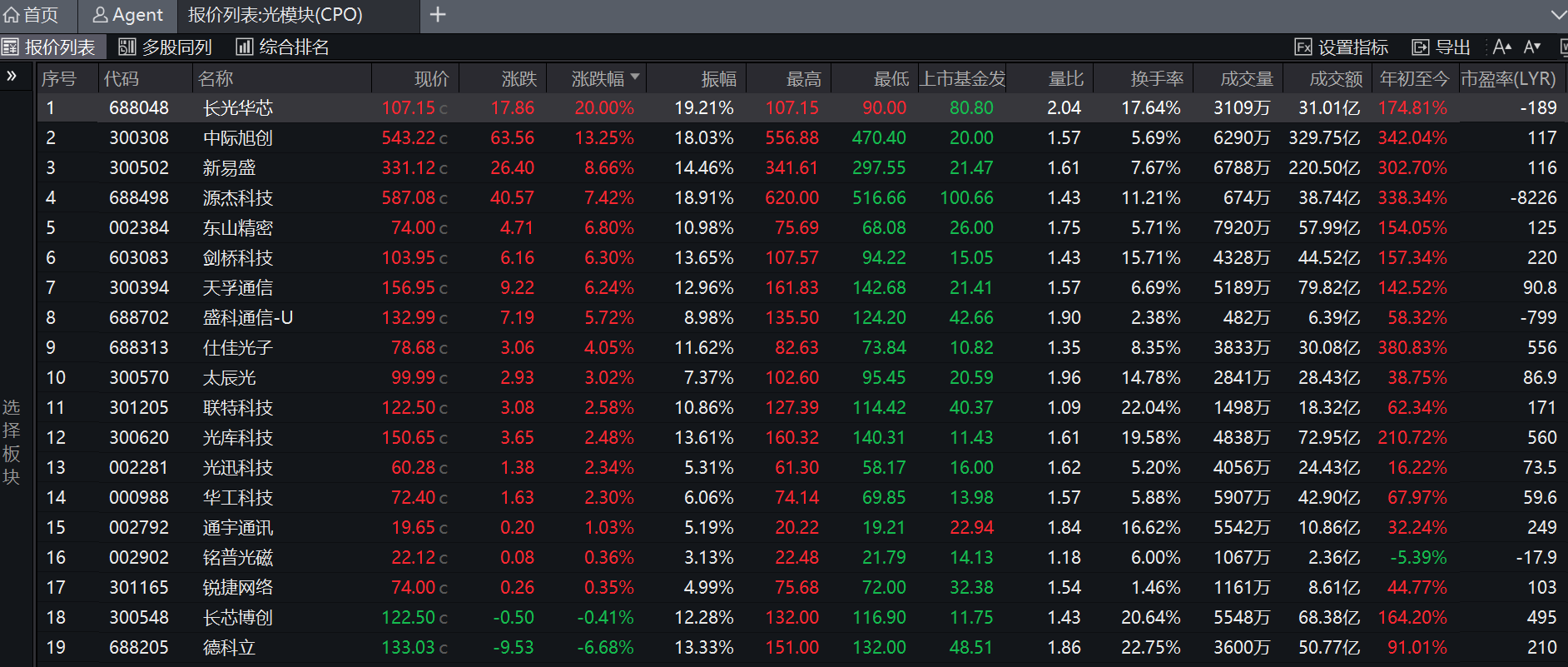Select the 报价列表:光模块(CPO) tab
This screenshot has height=667, width=1568.
coord(275,15)
